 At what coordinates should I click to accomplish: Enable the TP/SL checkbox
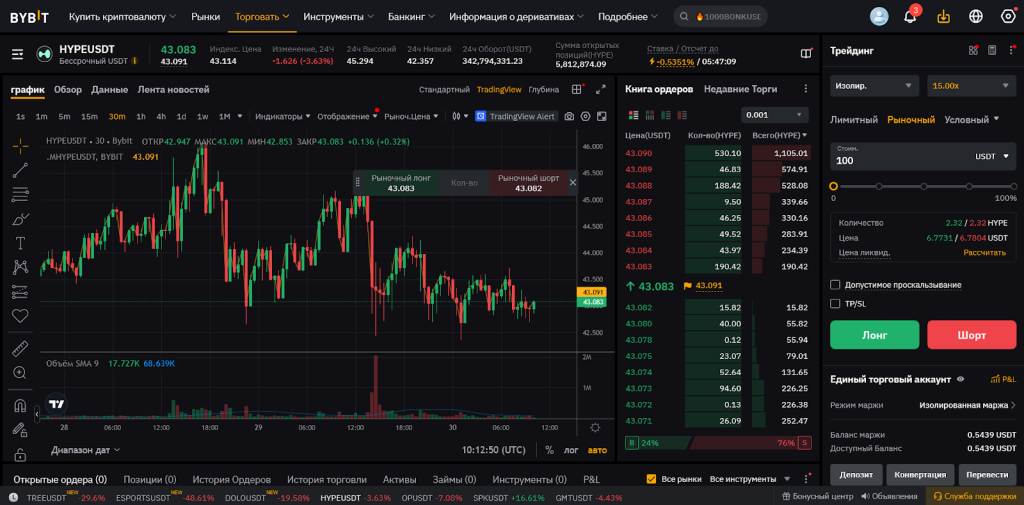[x=835, y=303]
